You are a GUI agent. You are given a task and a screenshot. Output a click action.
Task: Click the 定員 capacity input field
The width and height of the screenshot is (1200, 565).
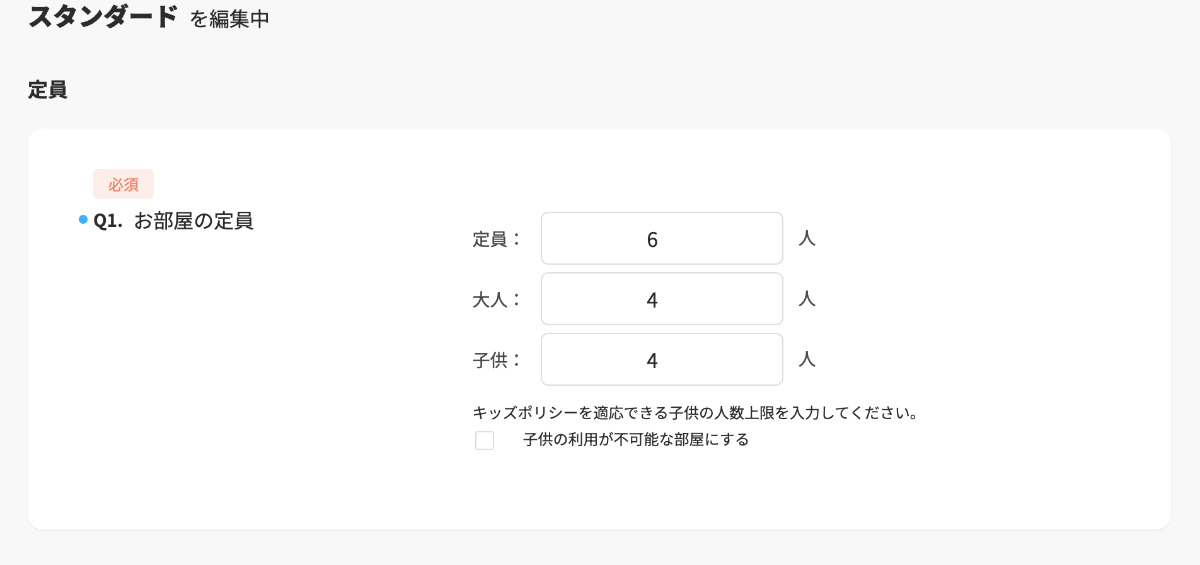[x=661, y=239]
